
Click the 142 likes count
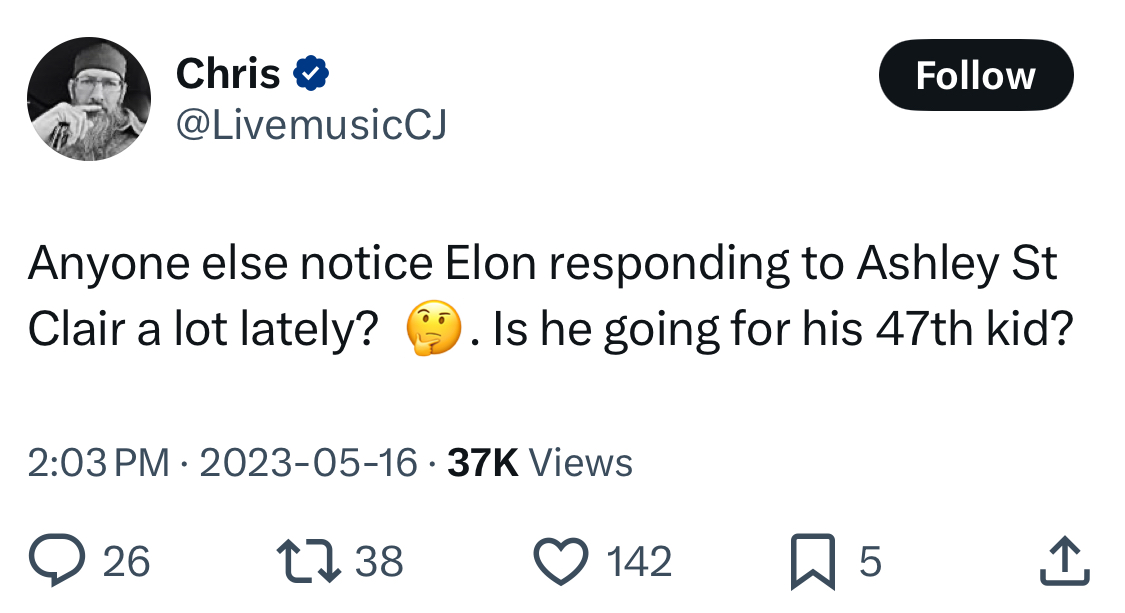[639, 561]
